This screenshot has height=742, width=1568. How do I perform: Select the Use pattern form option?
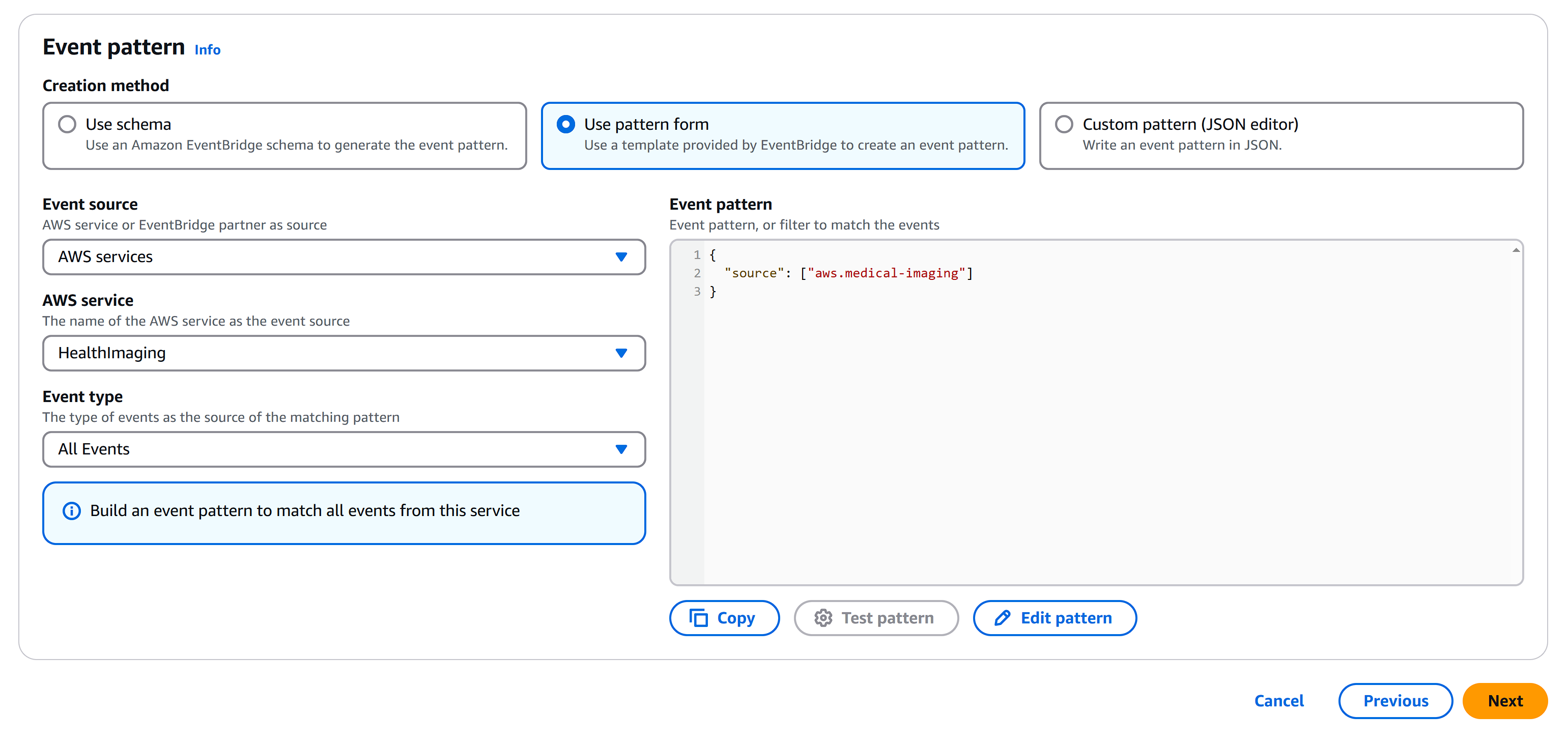[565, 124]
